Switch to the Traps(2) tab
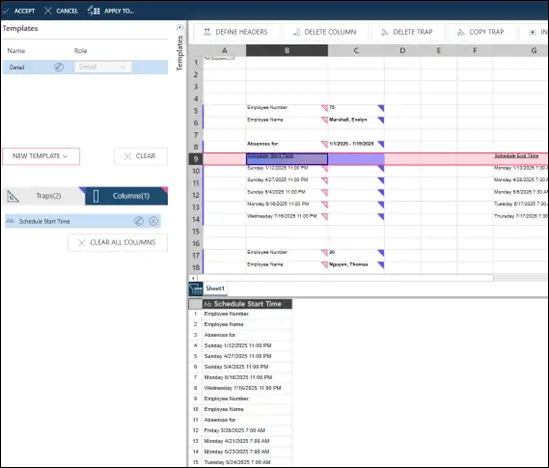Viewport: 549px width, 468px height. 44,196
